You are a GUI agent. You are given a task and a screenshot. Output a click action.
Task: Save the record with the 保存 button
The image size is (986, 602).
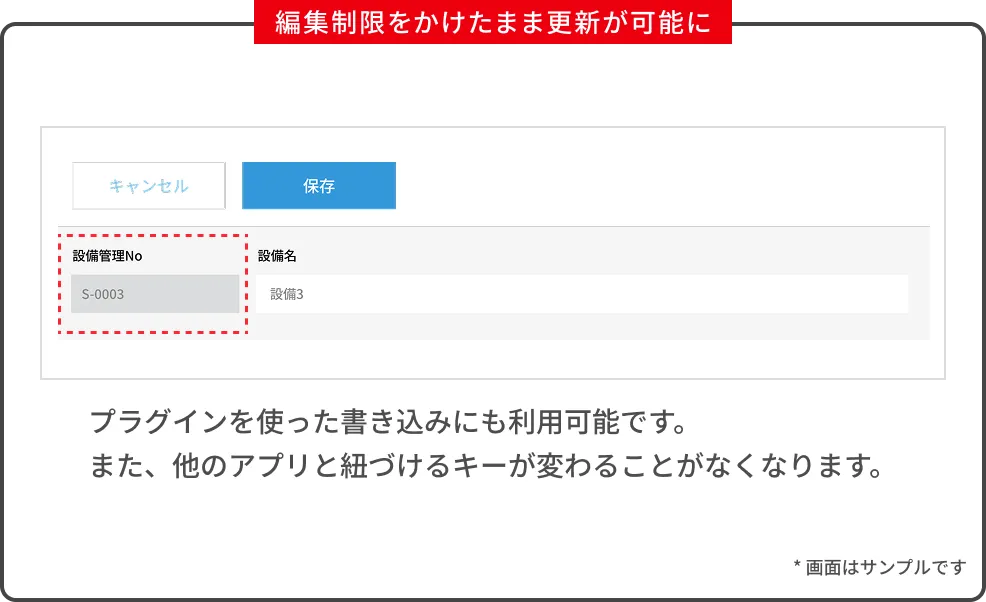pyautogui.click(x=319, y=186)
